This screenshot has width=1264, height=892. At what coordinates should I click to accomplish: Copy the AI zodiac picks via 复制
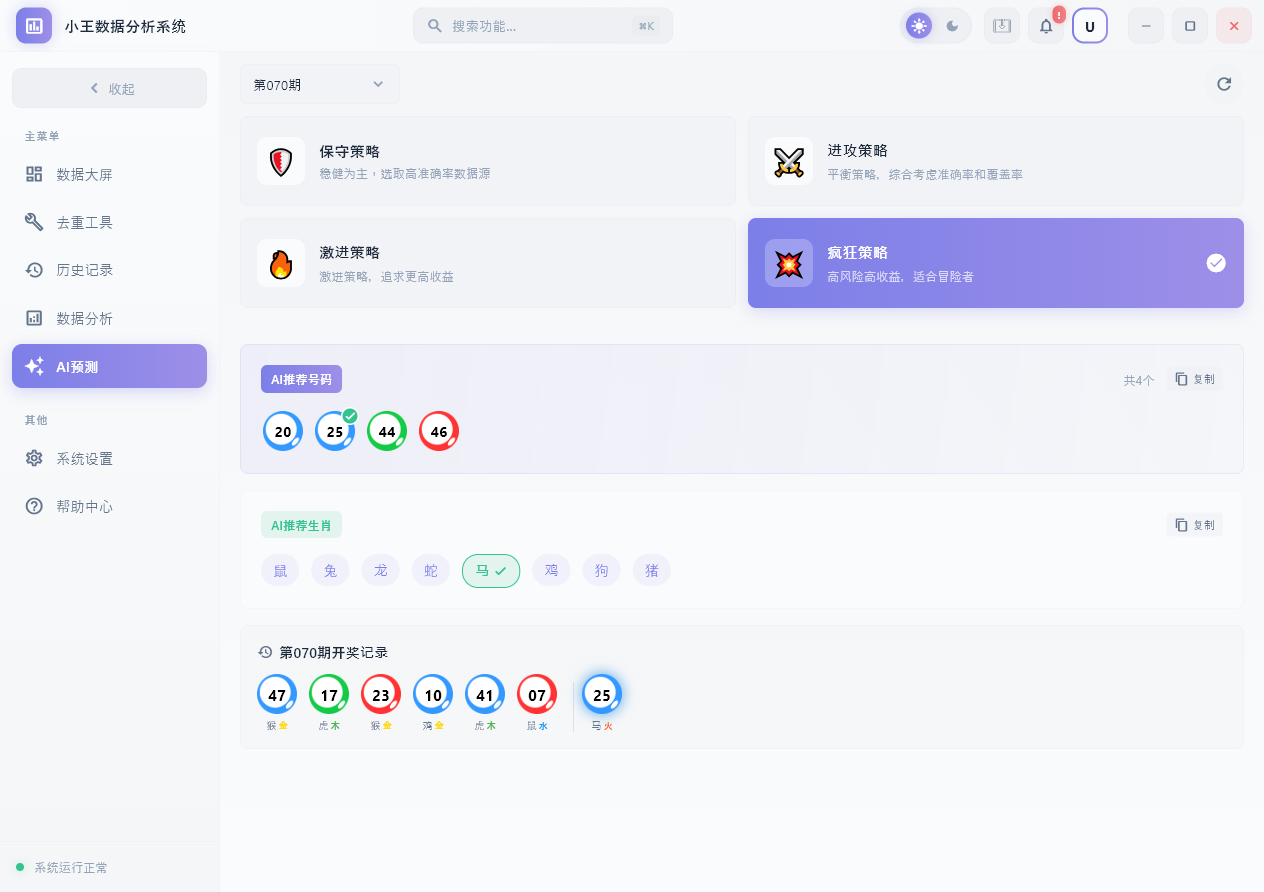tap(1194, 524)
